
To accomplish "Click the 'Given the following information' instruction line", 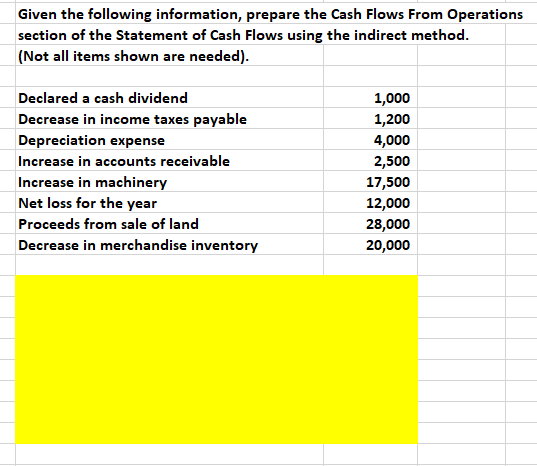I will click(270, 14).
